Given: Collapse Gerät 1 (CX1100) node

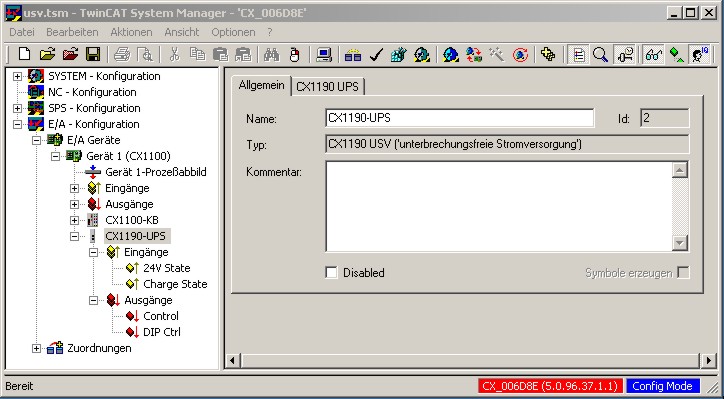Looking at the screenshot, I should coord(55,157).
